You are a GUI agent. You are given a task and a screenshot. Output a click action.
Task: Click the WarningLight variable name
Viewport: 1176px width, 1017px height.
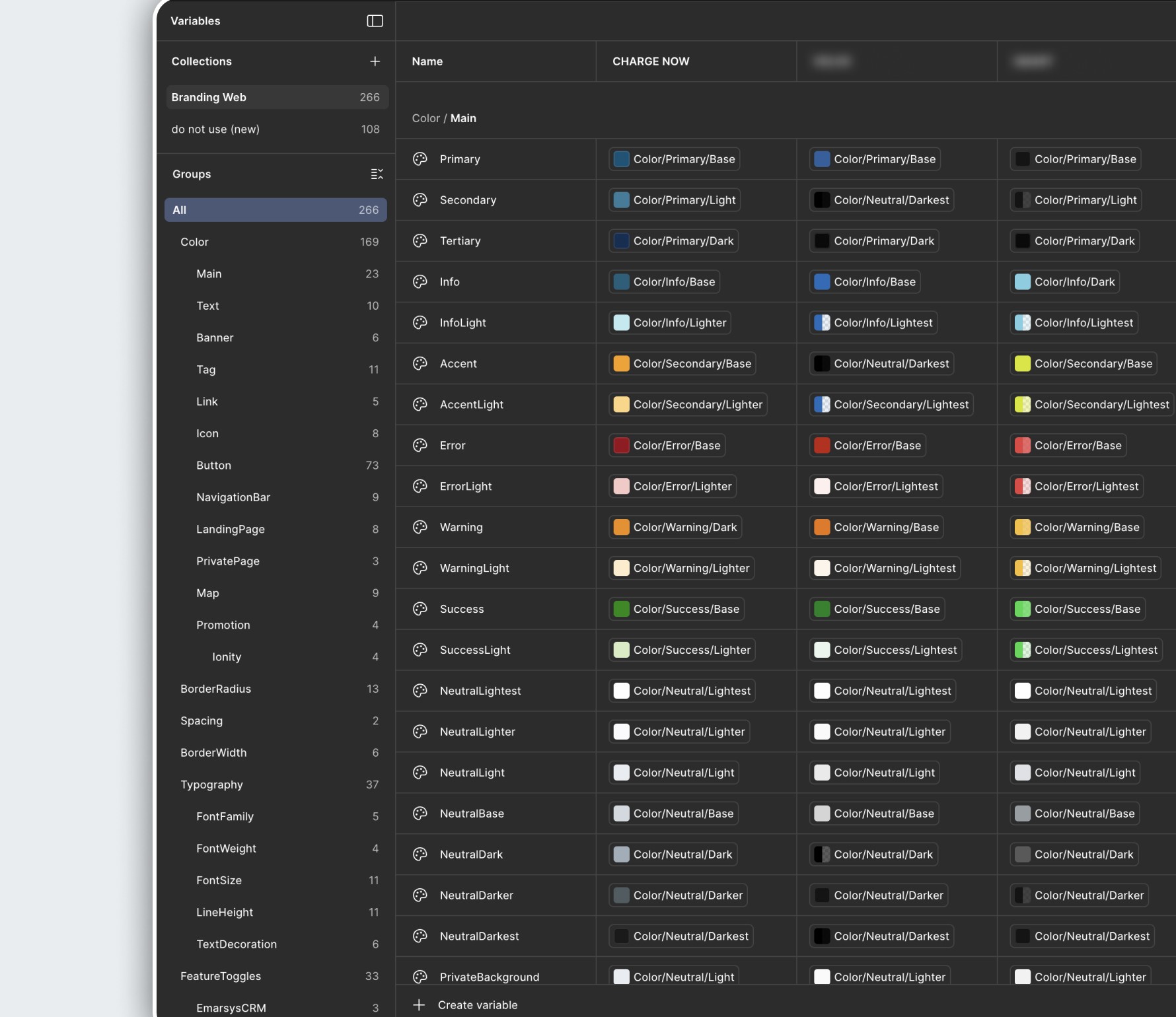[474, 569]
